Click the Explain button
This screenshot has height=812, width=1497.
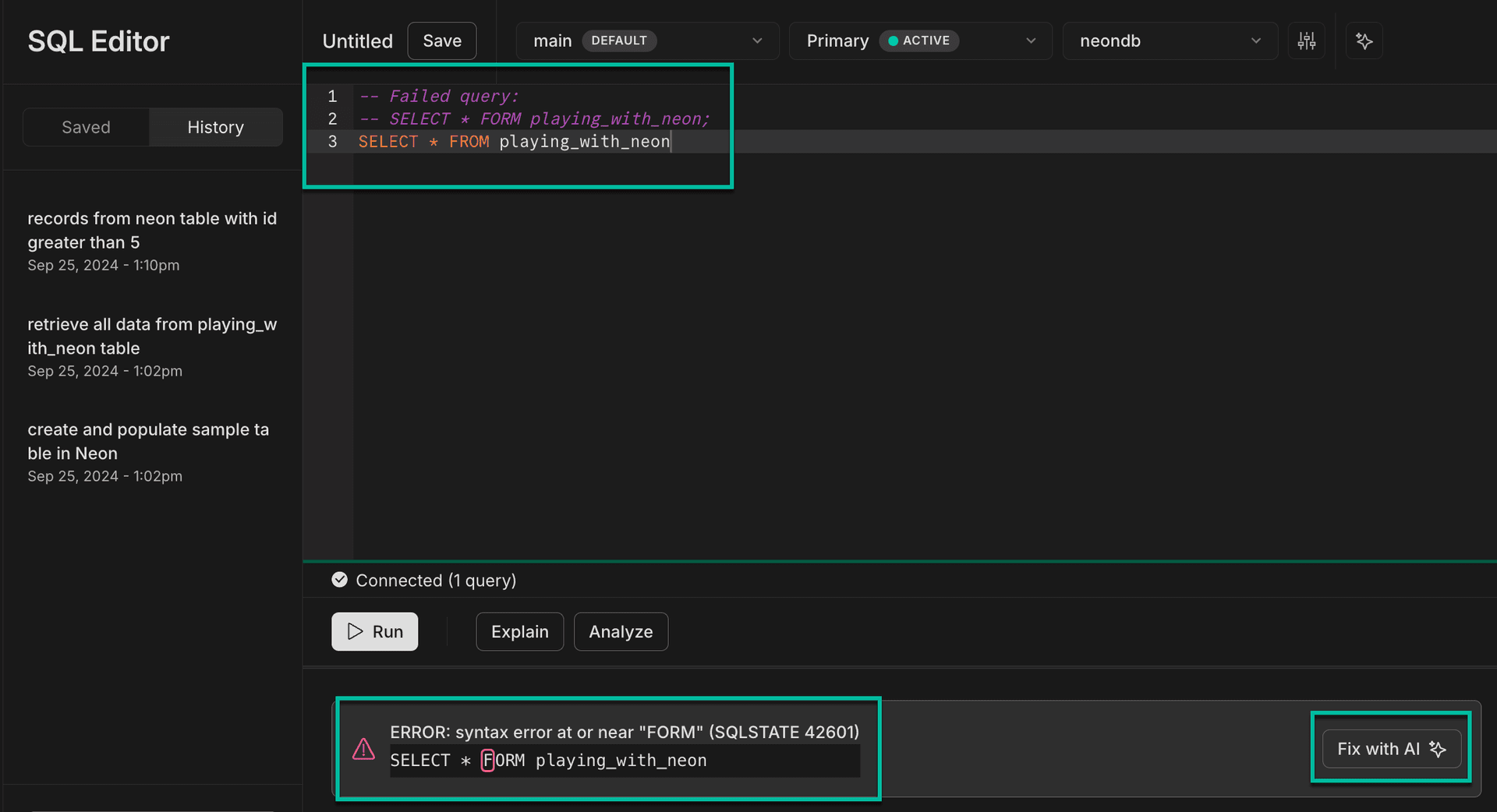pos(519,631)
